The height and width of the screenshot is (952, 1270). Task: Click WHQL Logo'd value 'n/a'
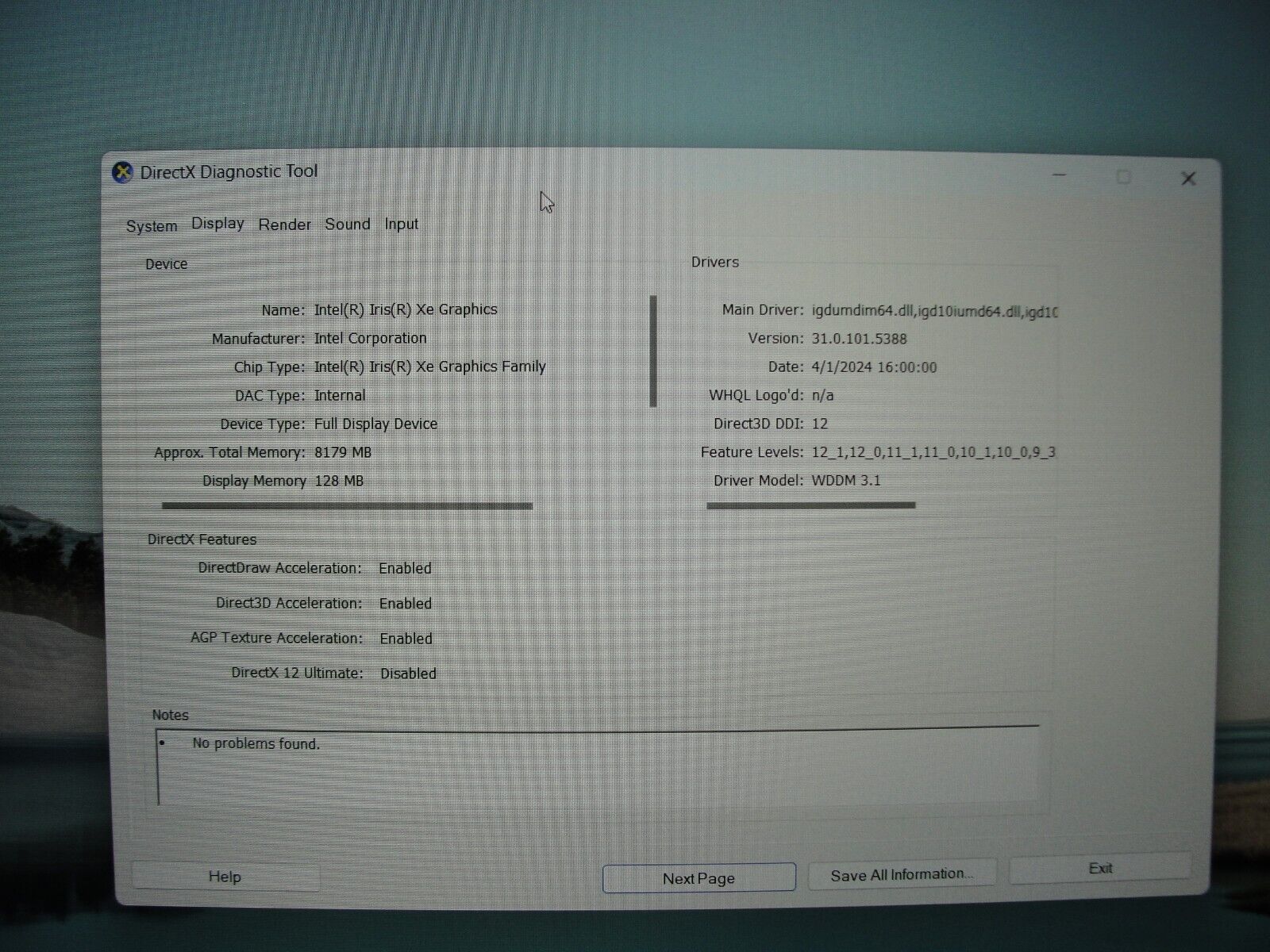(822, 395)
